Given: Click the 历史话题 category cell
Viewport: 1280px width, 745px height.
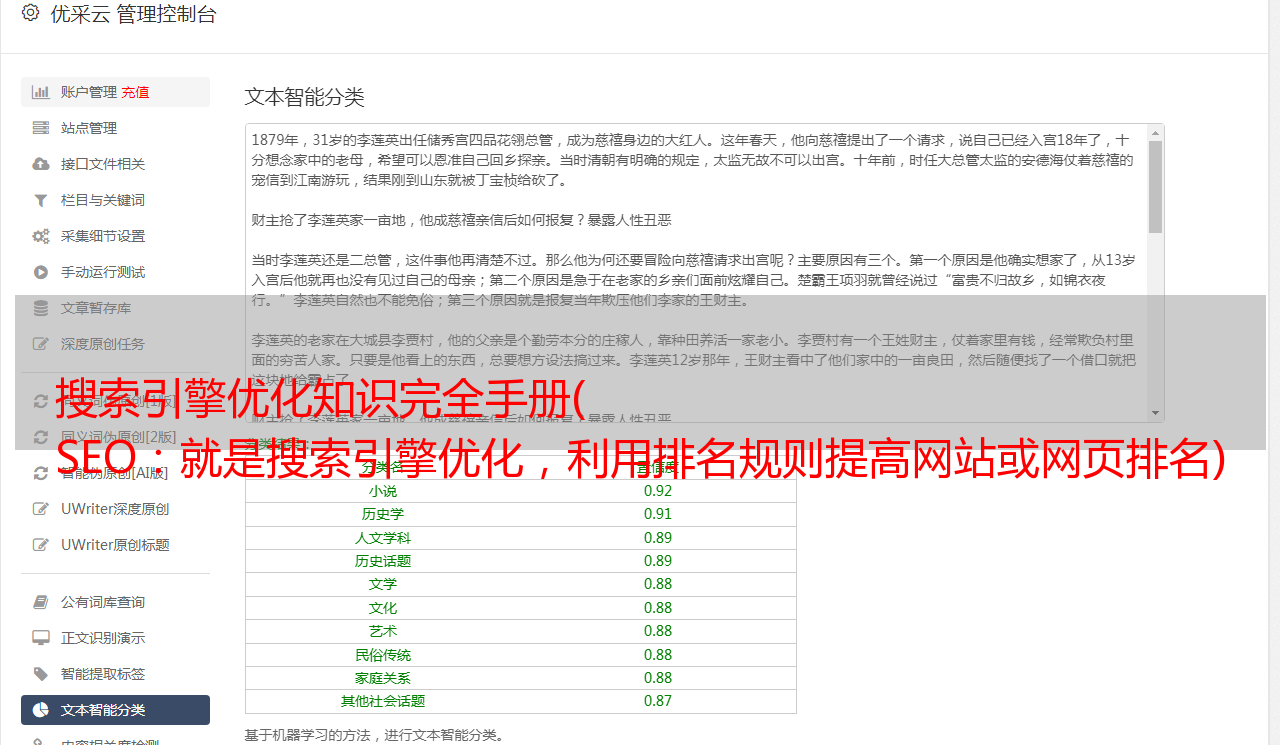Looking at the screenshot, I should pos(383,561).
